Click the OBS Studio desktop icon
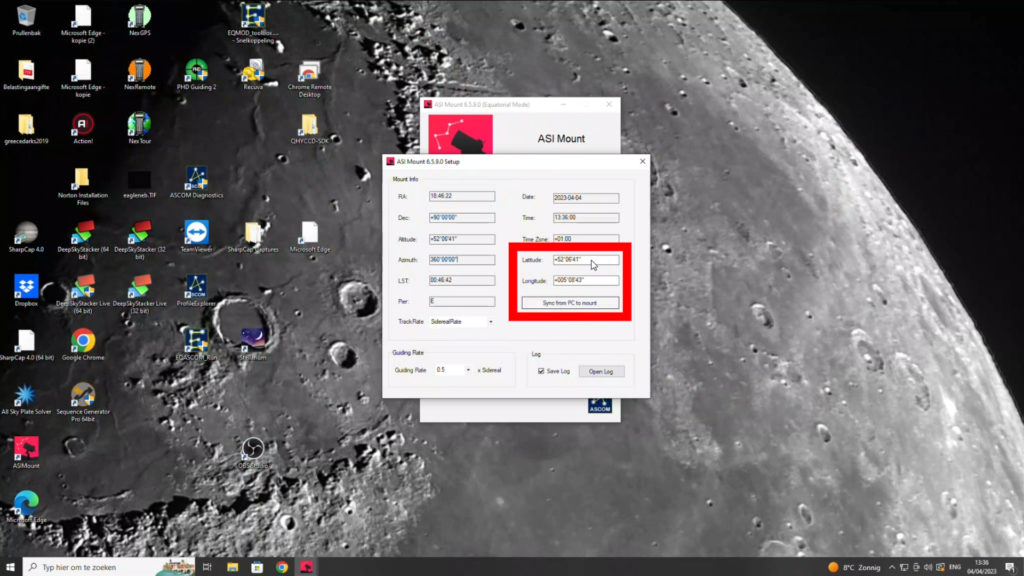This screenshot has width=1024, height=576. point(253,455)
